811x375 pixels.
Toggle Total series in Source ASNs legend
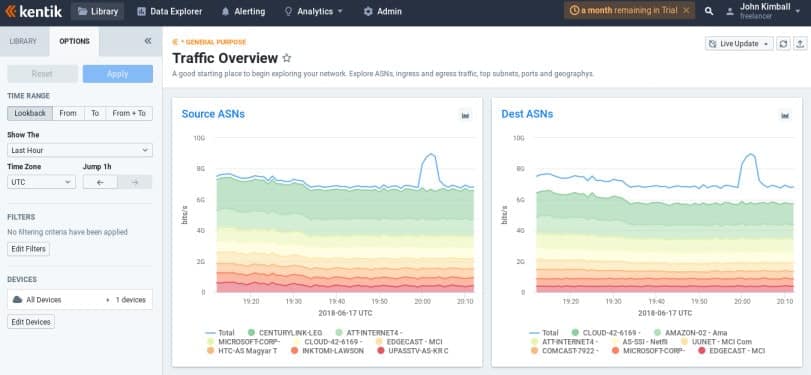point(220,333)
